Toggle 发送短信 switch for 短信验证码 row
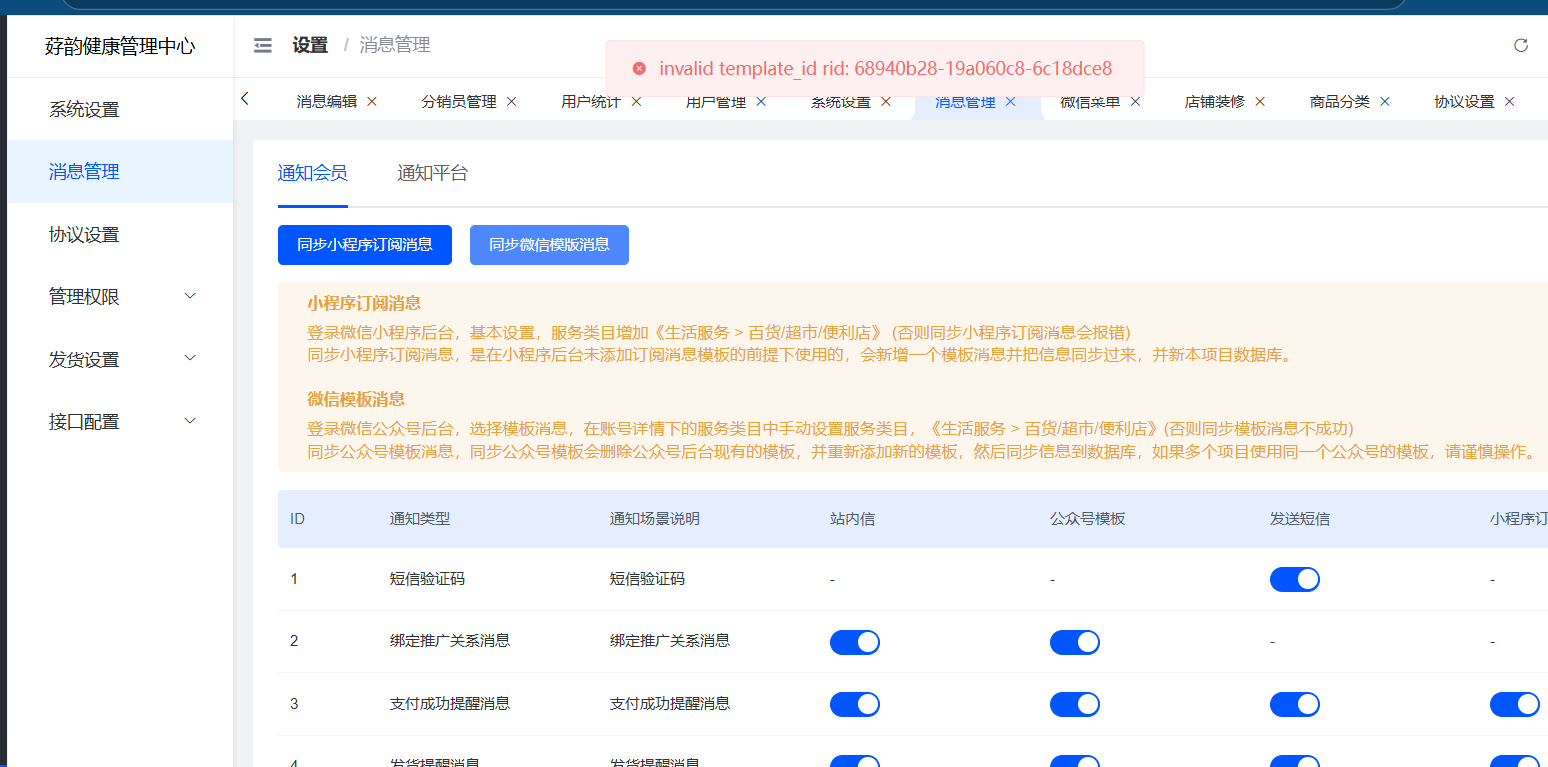 coord(1295,579)
